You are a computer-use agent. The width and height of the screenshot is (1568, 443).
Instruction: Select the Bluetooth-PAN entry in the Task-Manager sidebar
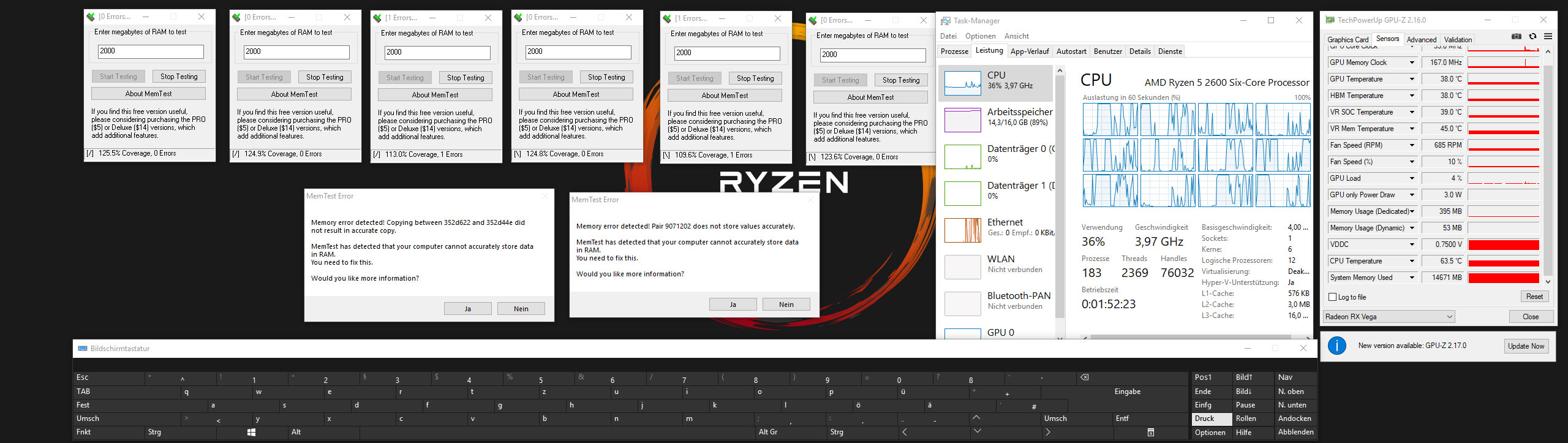996,303
